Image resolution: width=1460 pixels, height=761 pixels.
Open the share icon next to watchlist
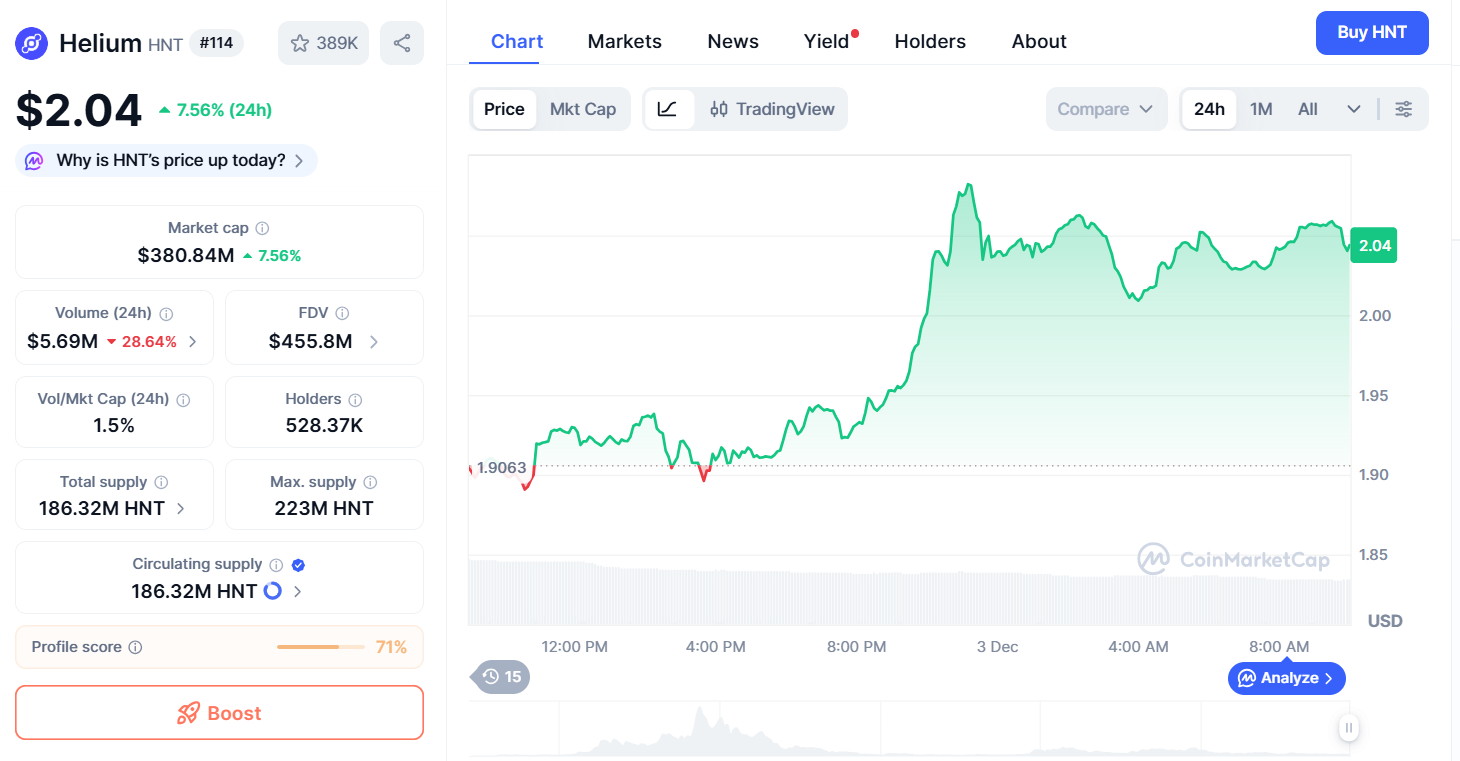click(401, 42)
